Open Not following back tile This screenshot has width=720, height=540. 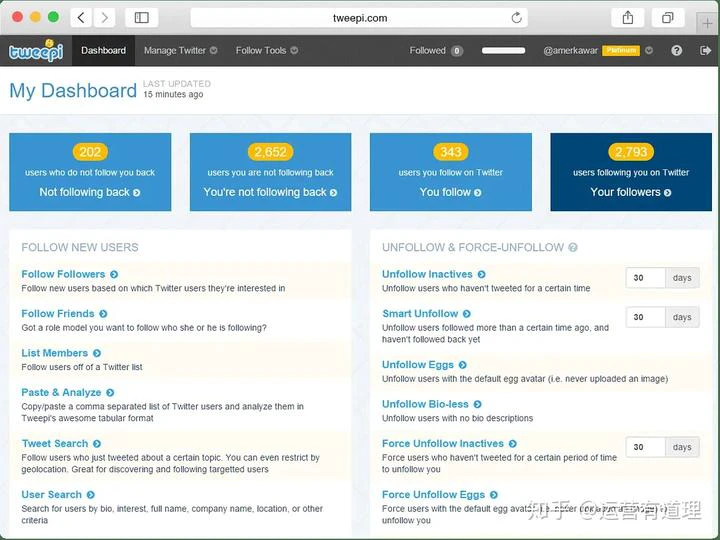90,172
